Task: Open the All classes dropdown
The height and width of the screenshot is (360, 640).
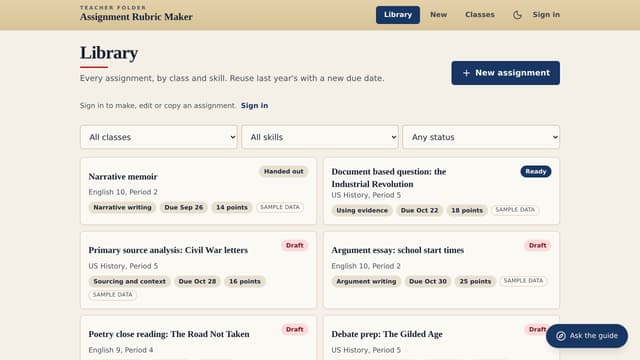Action: [x=159, y=137]
